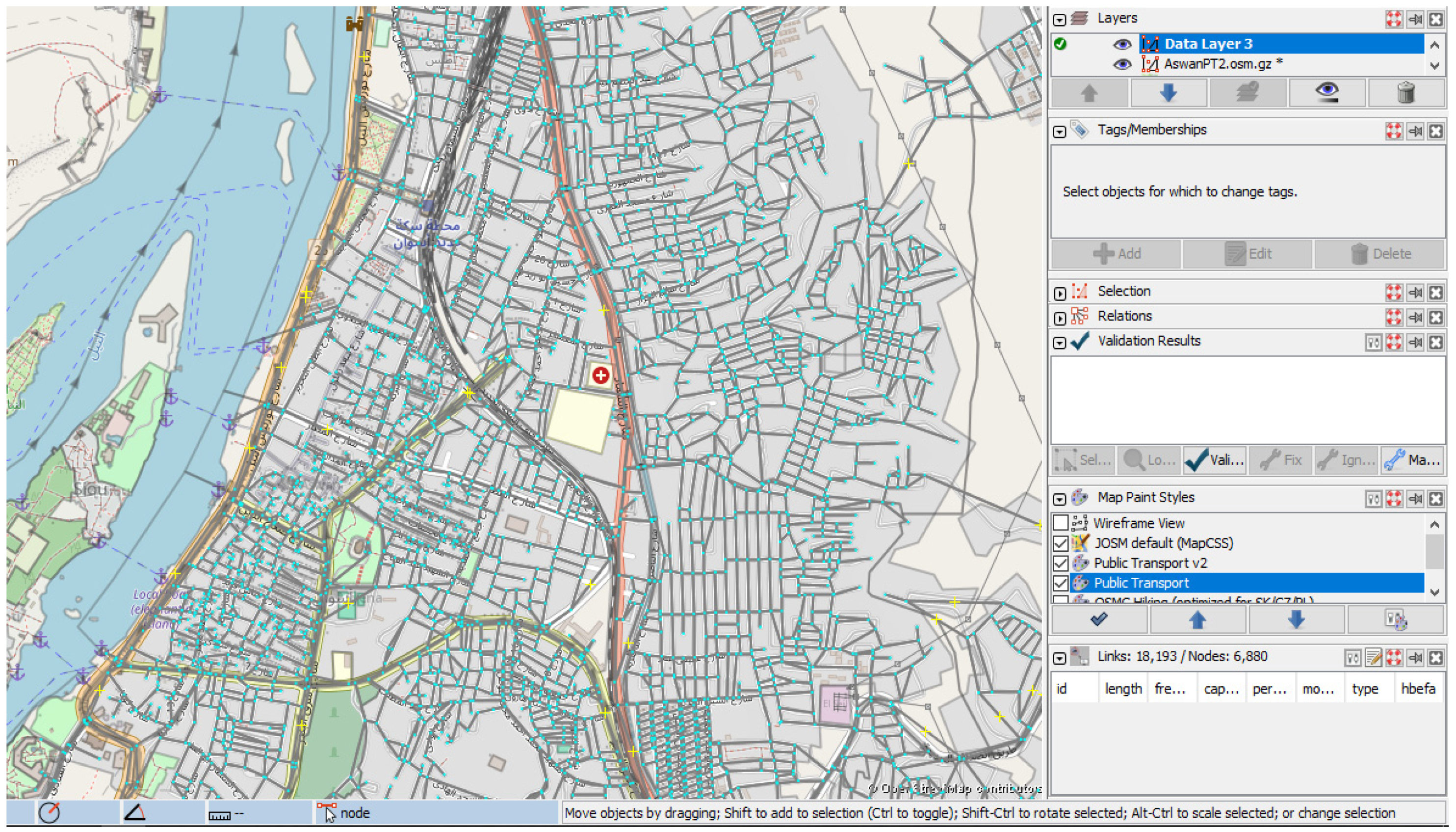
Task: Expand the Selection panel
Action: pyautogui.click(x=1060, y=293)
